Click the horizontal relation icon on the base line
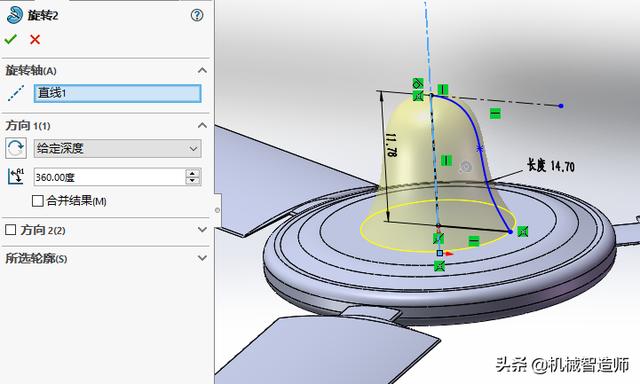This screenshot has height=384, width=640. click(473, 241)
